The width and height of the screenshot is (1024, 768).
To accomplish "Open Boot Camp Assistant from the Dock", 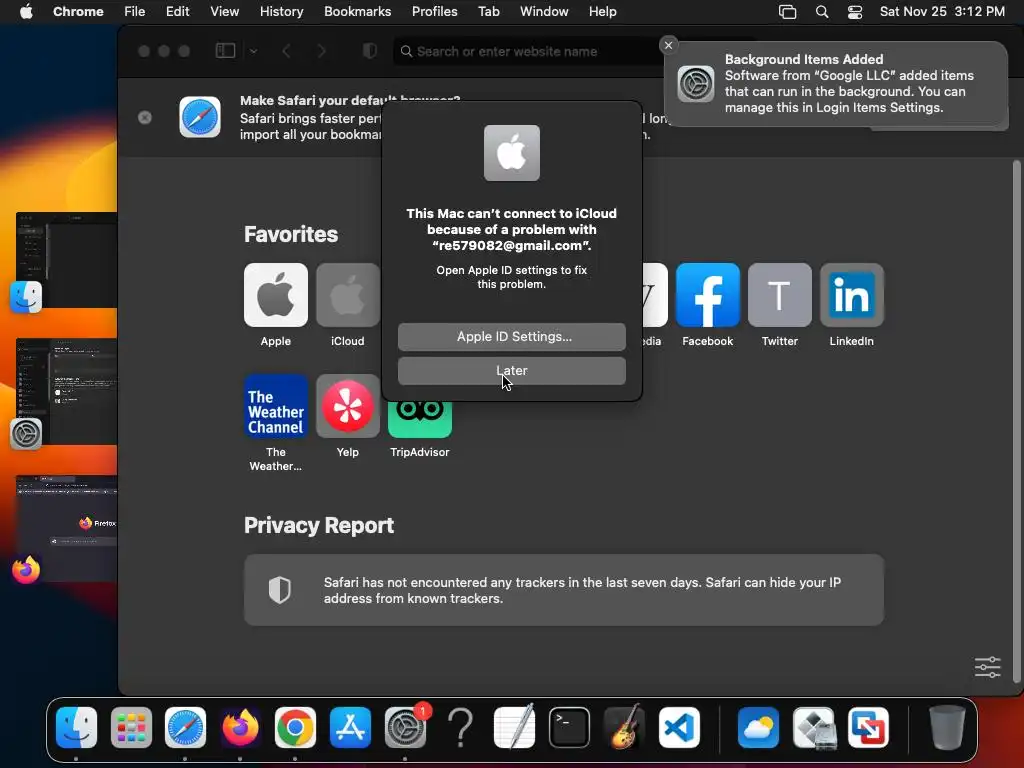I will (814, 727).
